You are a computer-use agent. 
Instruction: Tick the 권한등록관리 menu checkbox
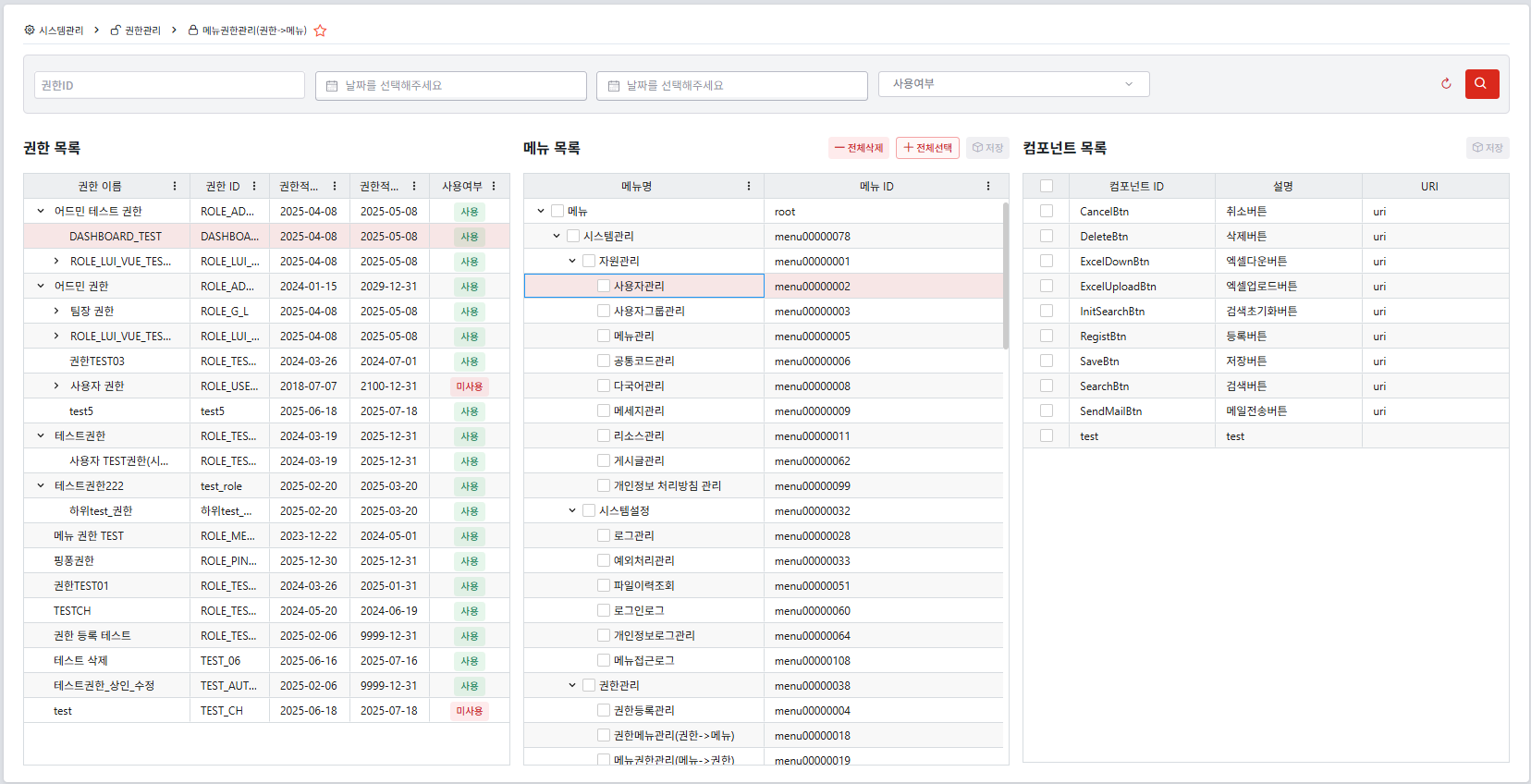pos(604,710)
